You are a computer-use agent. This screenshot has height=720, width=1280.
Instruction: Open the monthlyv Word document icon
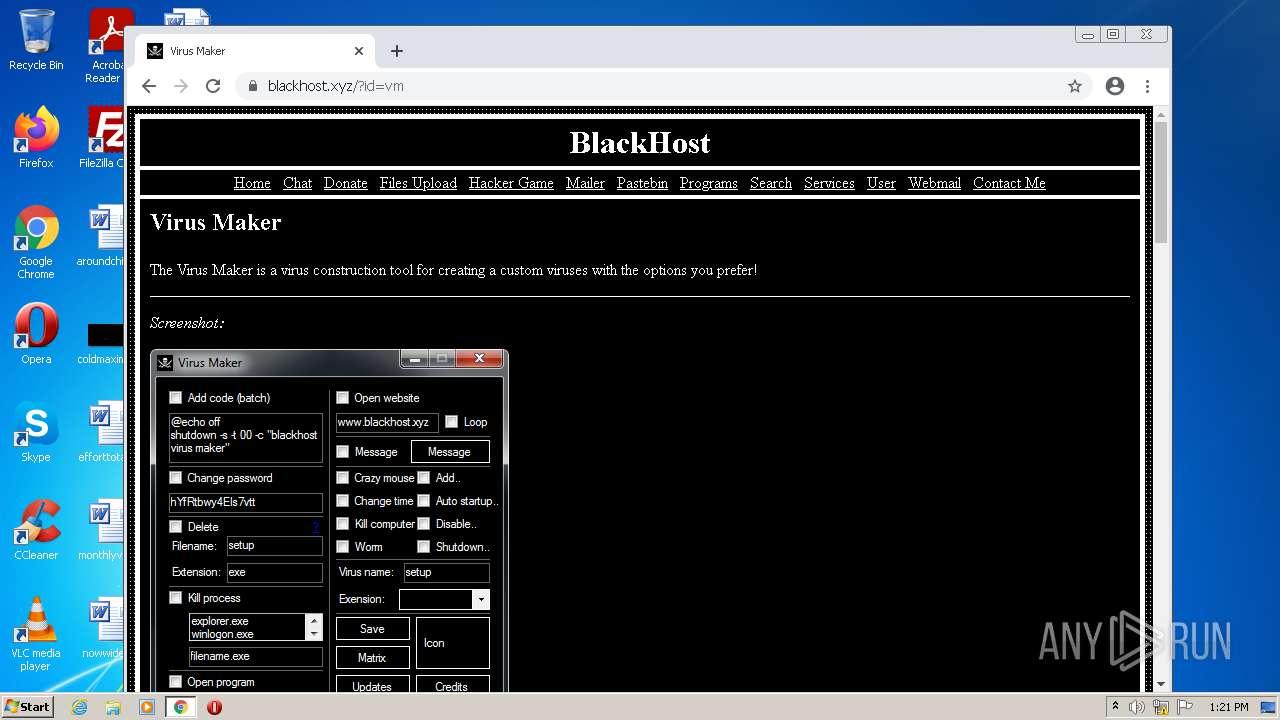[x=103, y=530]
